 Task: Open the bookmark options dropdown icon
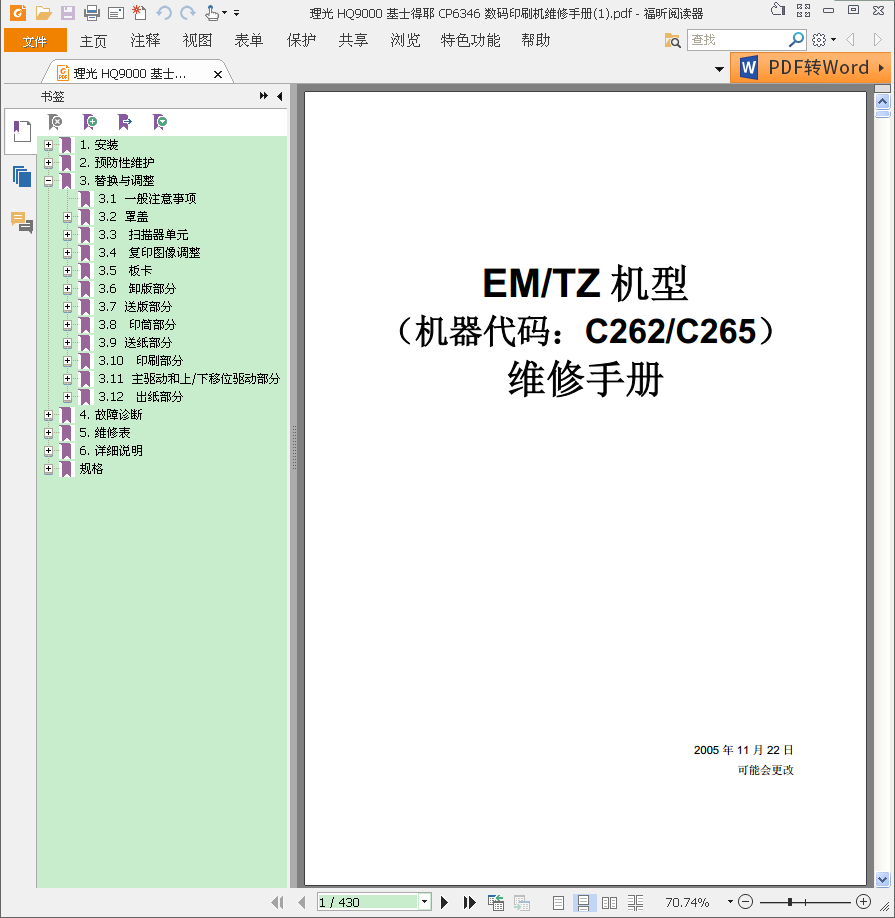tap(160, 122)
